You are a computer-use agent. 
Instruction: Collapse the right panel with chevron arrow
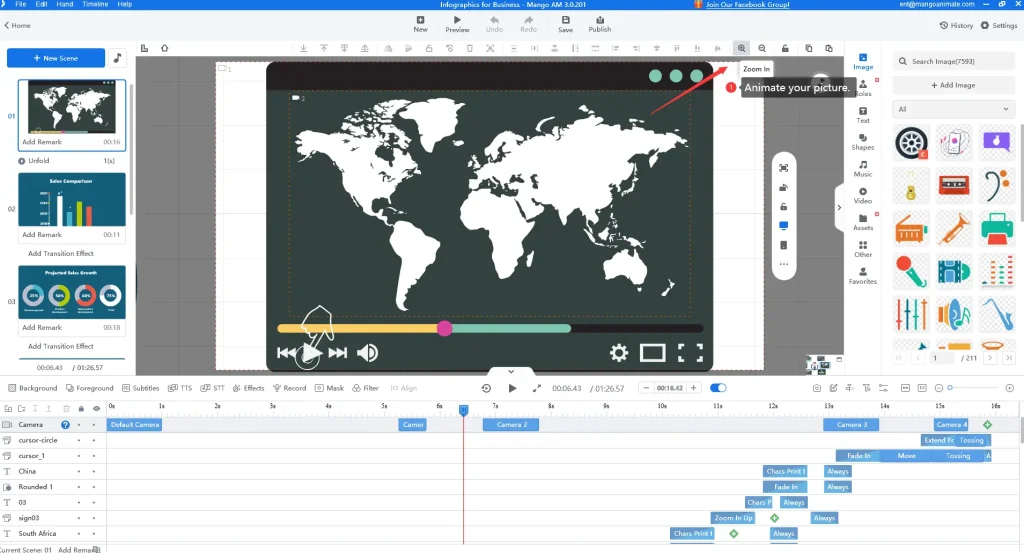pos(839,207)
